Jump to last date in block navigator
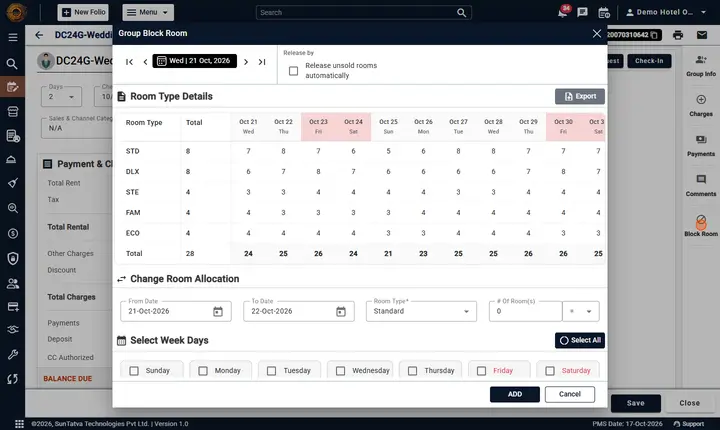The width and height of the screenshot is (720, 430). point(262,62)
